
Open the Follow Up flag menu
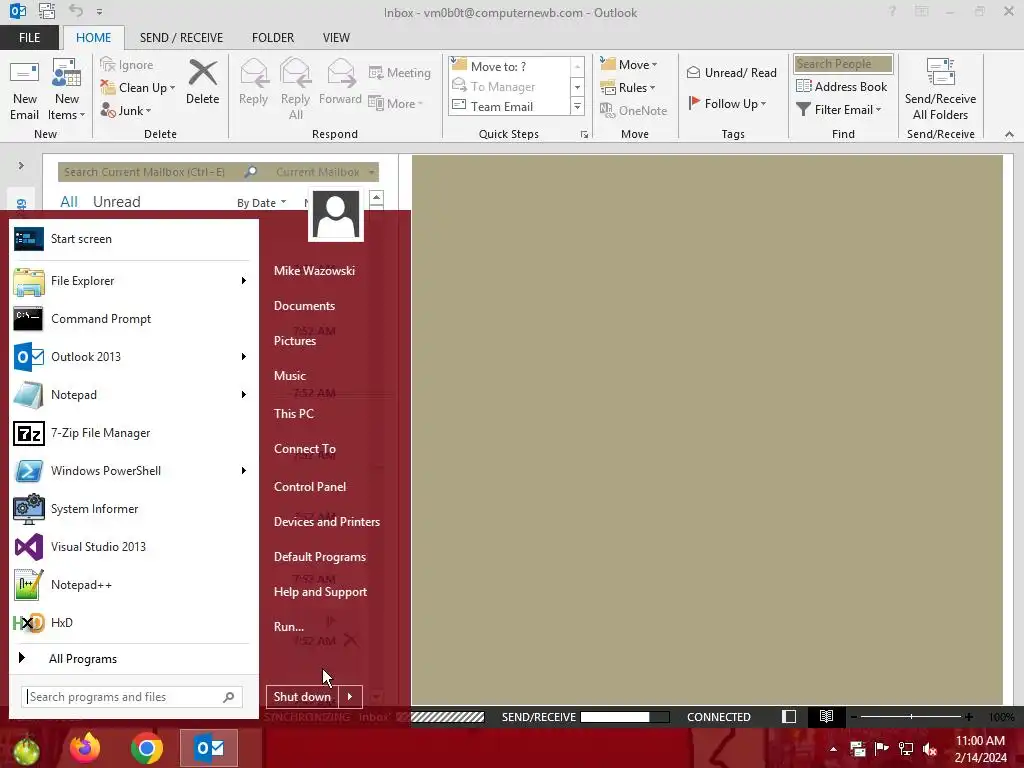click(x=727, y=103)
